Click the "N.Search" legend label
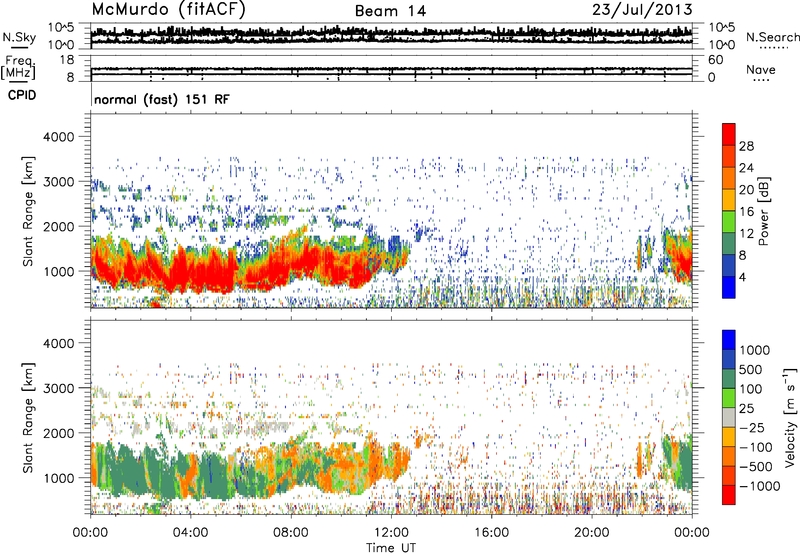Screen dimensions: 800x554 coord(773,37)
